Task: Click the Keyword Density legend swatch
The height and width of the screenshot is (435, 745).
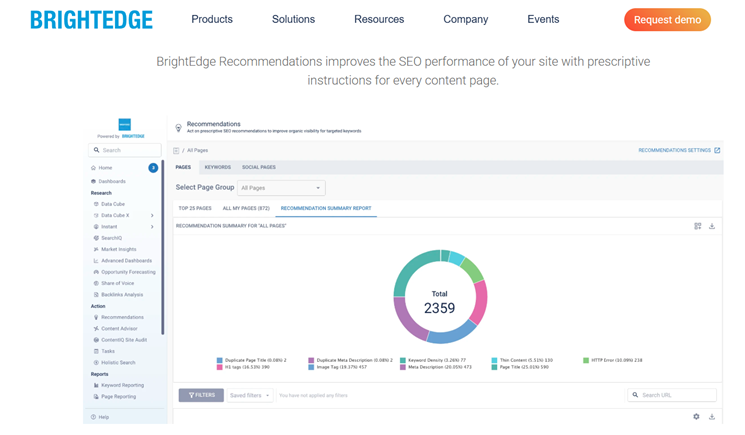Action: 403,360
